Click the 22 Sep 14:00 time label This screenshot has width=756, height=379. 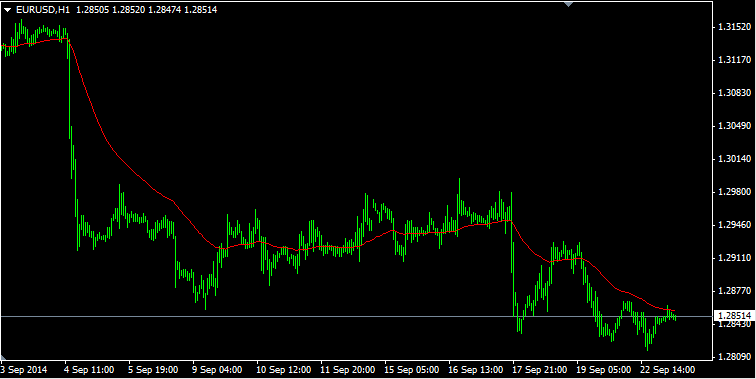pyautogui.click(x=668, y=370)
